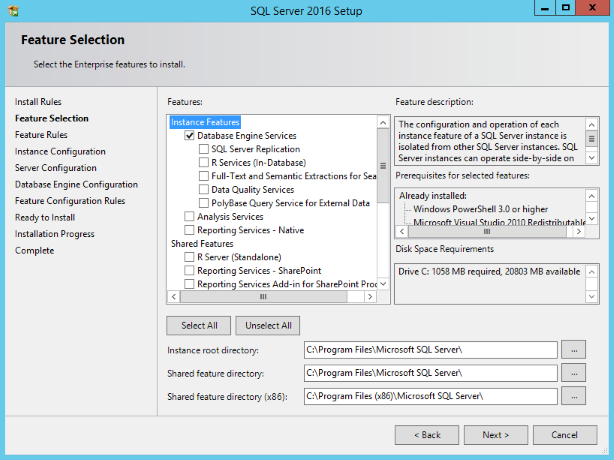Viewport: 614px width, 460px height.
Task: Check R Server (Standalone) checkbox
Action: pyautogui.click(x=189, y=257)
